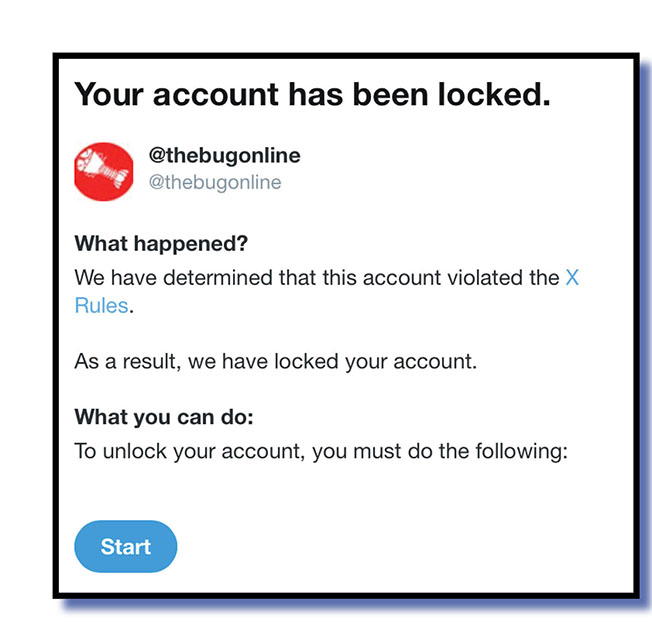Select the bold @thebugonline display name
Image resolution: width=652 pixels, height=622 pixels.
pyautogui.click(x=224, y=156)
